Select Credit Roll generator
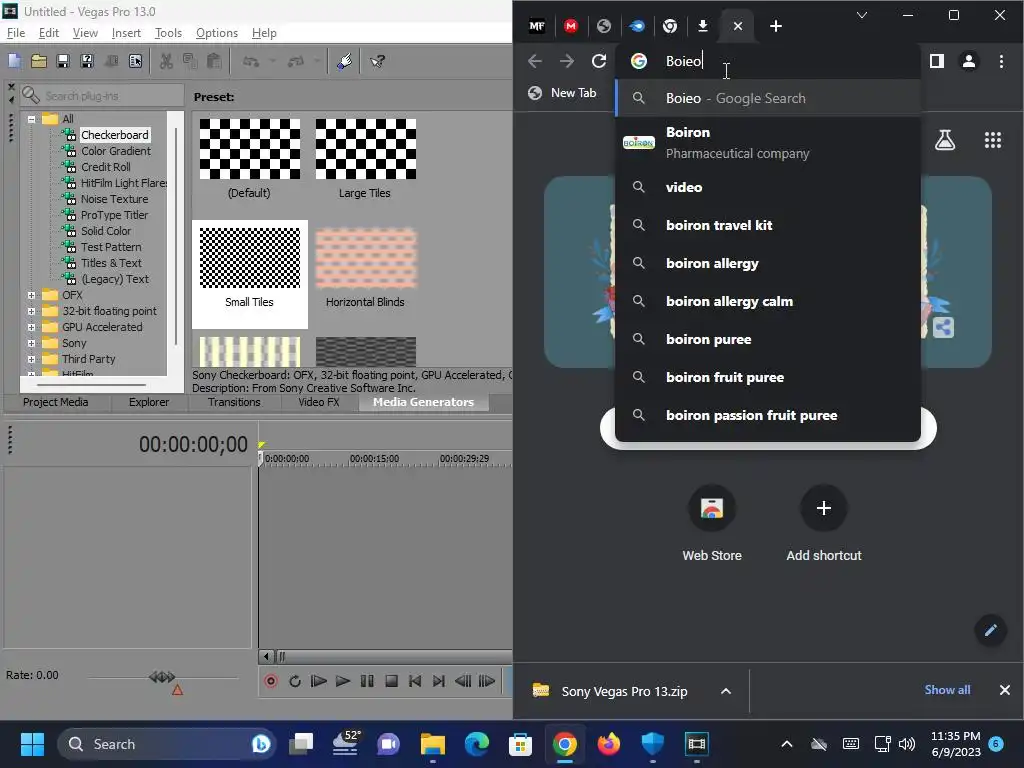This screenshot has width=1024, height=768. 106,167
